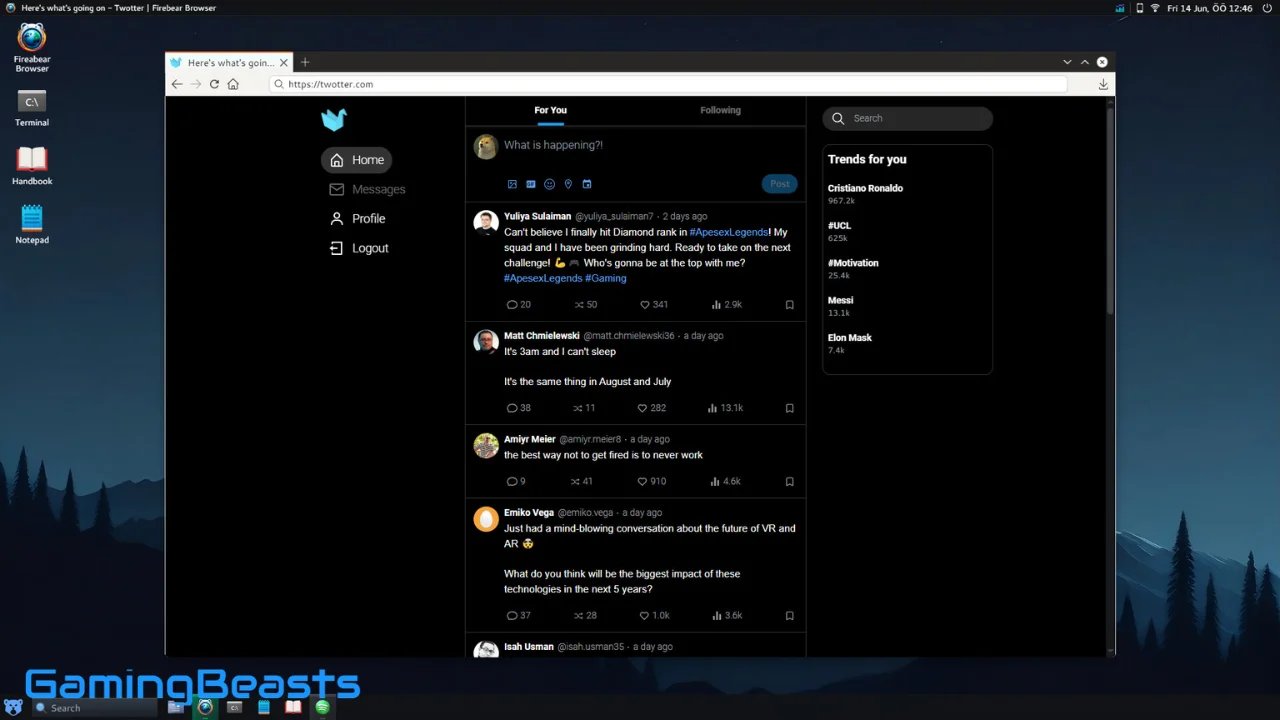Open the Handbook desktop icon

pyautogui.click(x=31, y=166)
